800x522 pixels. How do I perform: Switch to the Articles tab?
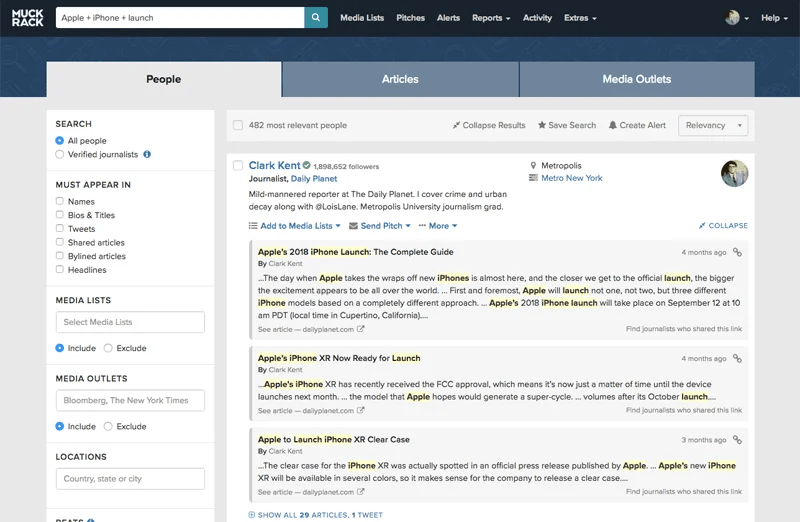(x=400, y=80)
